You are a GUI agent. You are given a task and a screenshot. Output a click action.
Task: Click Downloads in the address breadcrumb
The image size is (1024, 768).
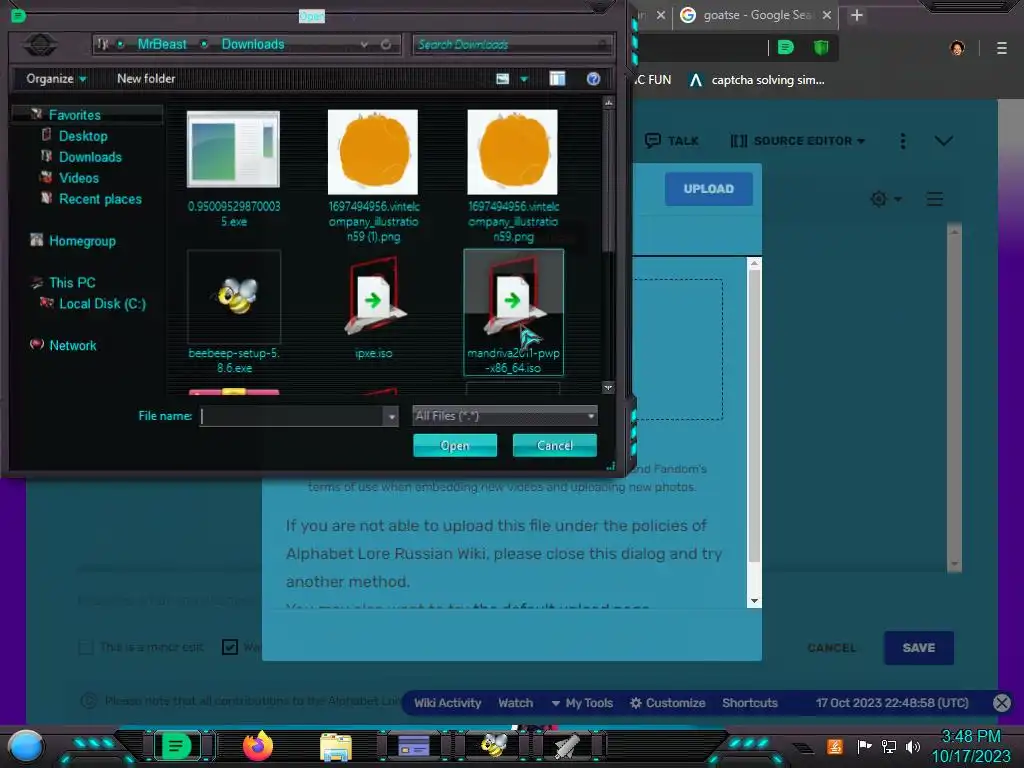tap(253, 44)
